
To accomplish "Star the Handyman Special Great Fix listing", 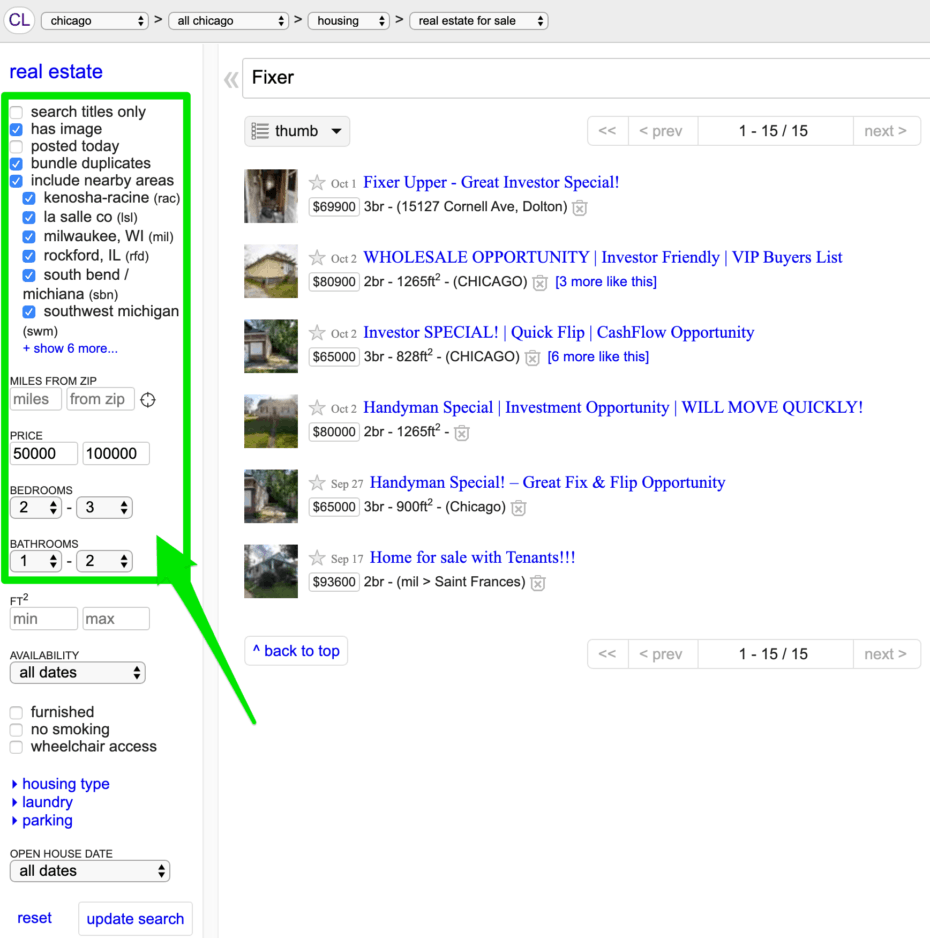I will click(x=317, y=483).
